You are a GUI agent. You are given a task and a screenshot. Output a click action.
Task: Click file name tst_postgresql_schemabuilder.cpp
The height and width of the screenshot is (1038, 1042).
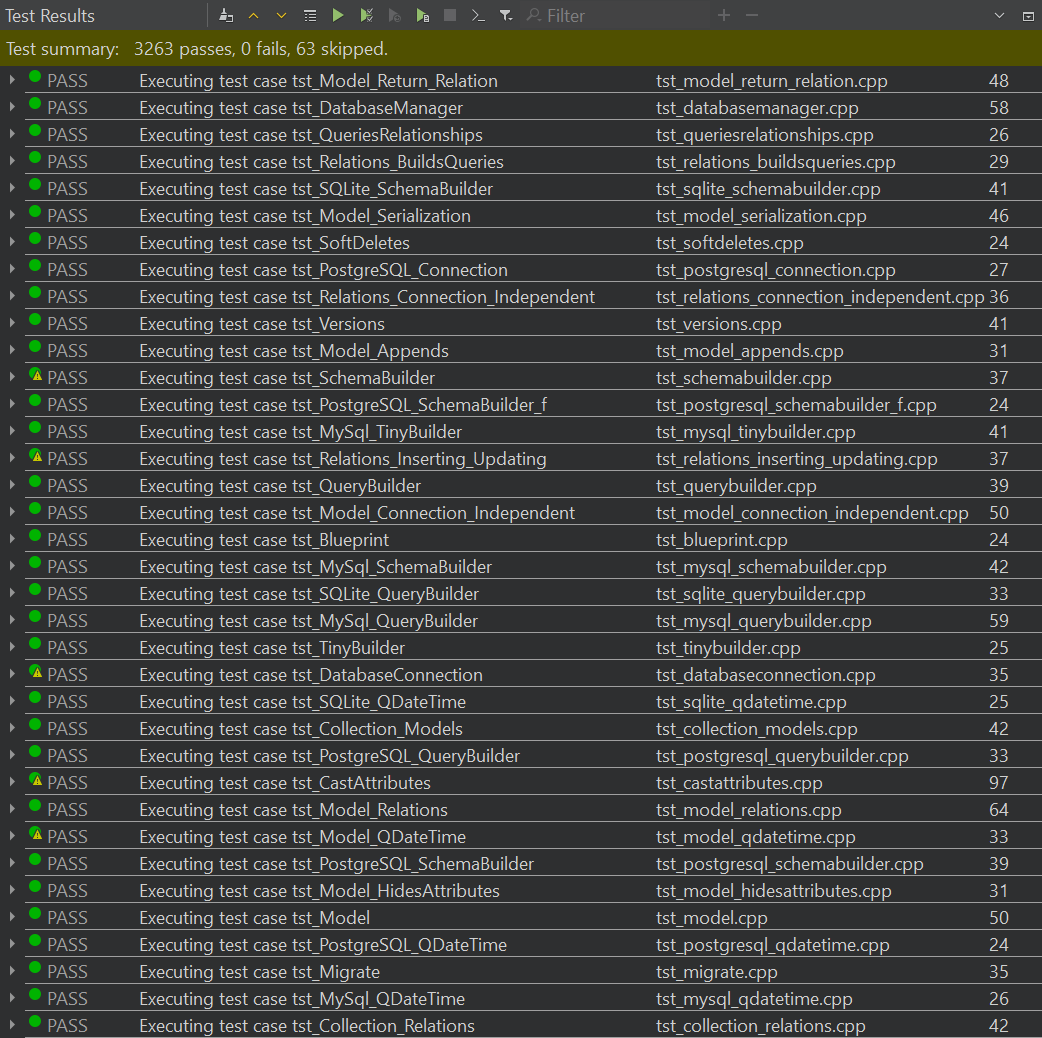click(789, 864)
